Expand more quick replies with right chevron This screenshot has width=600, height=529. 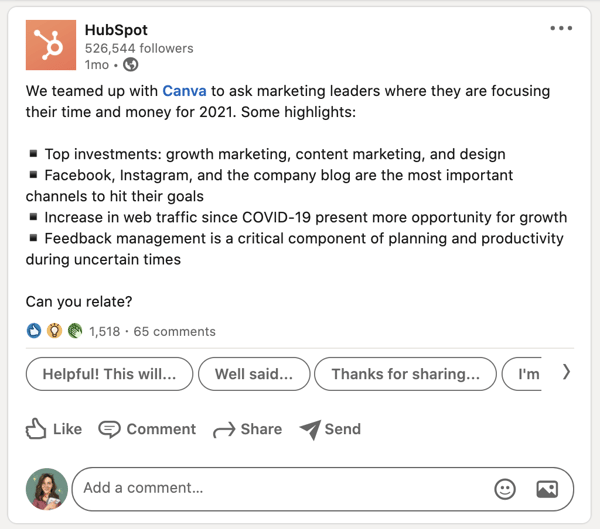tap(567, 372)
